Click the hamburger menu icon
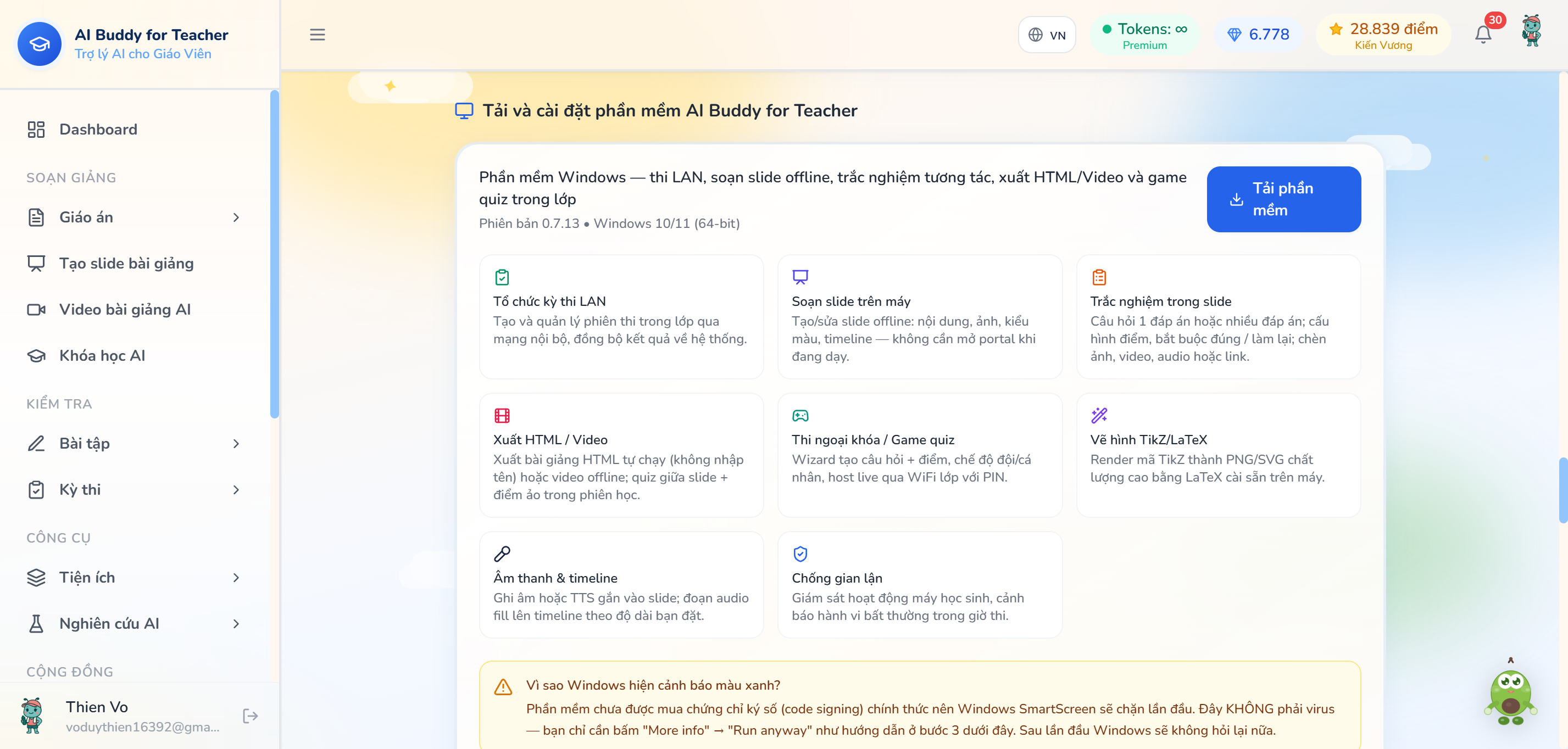The image size is (1568, 749). tap(317, 35)
